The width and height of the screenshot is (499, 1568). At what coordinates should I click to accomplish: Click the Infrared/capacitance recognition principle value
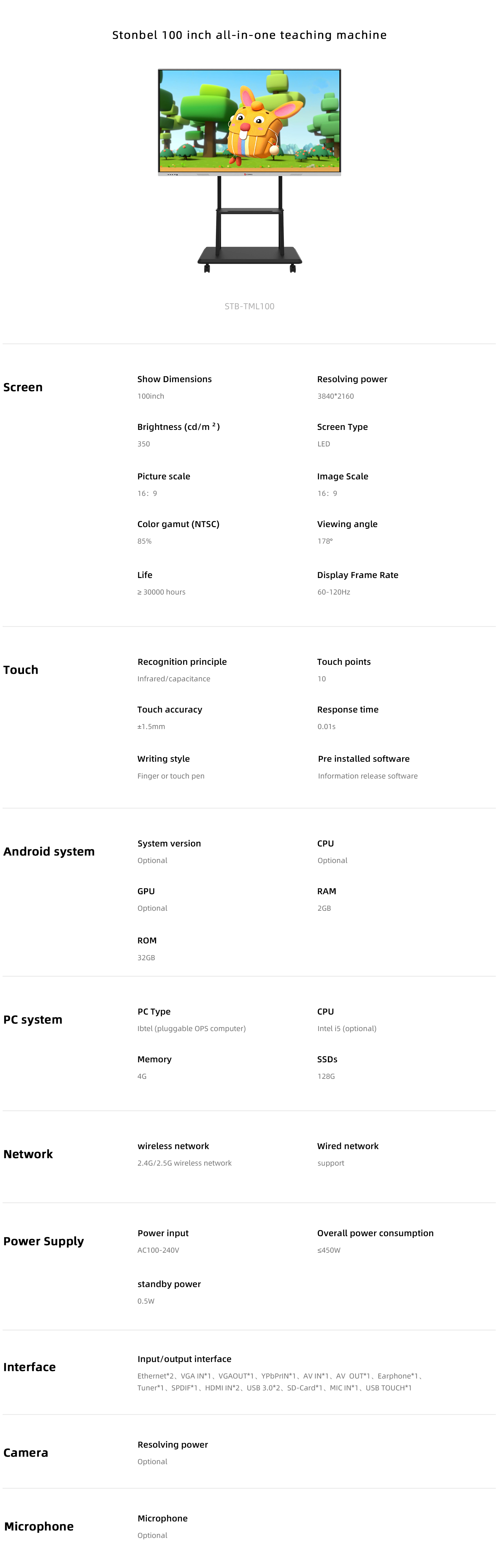(174, 679)
